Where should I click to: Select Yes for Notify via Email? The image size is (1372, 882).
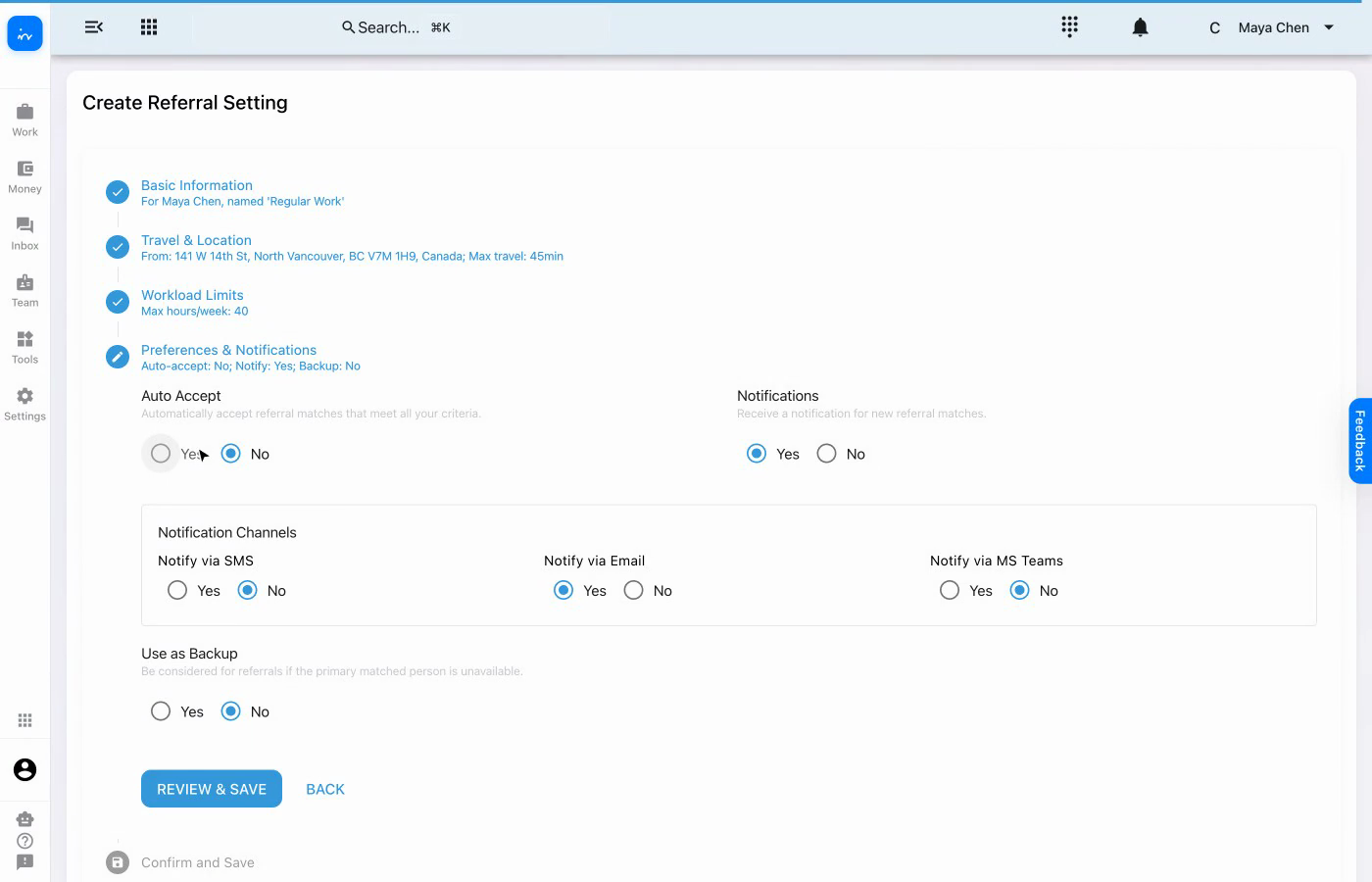(563, 591)
